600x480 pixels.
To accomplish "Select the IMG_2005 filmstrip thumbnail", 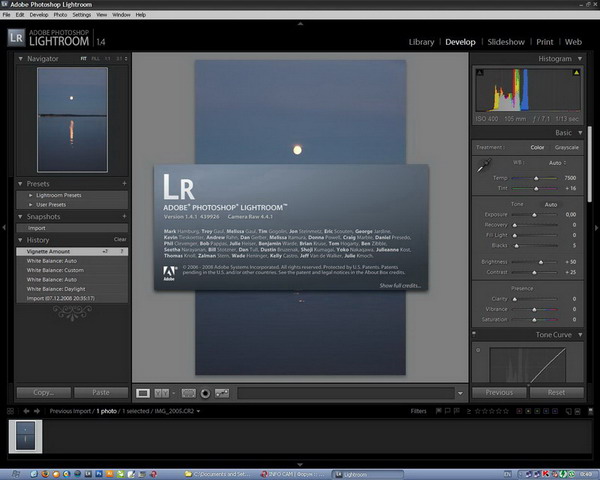I will [x=25, y=437].
